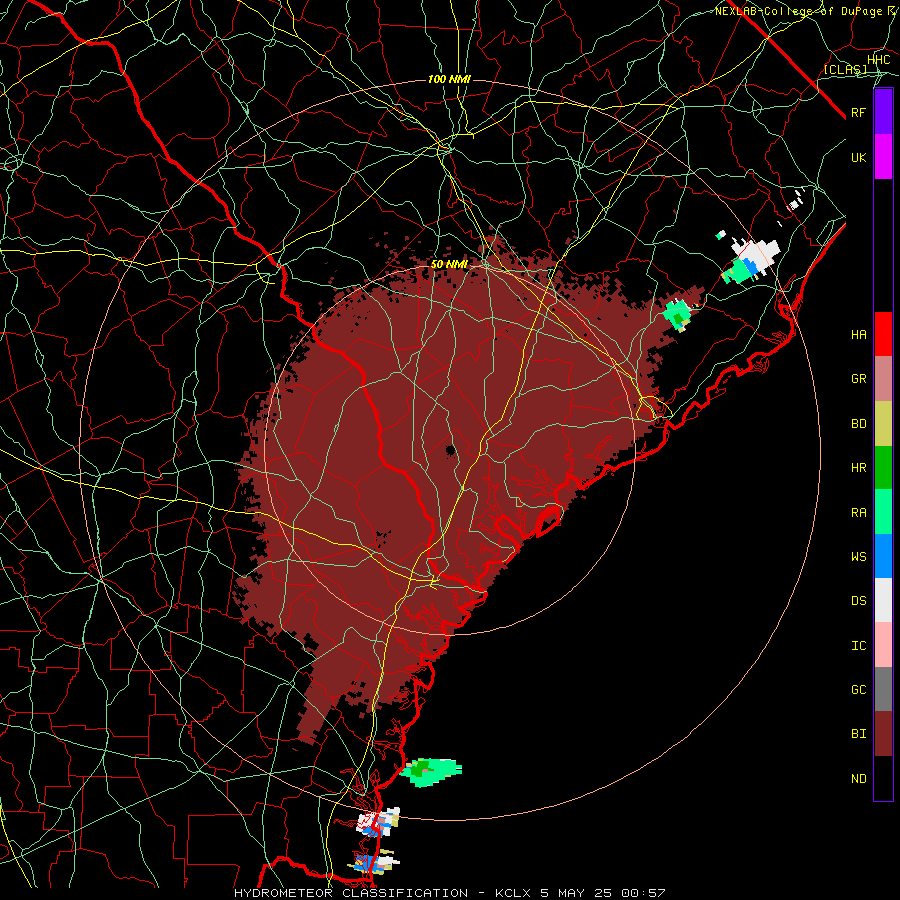The image size is (900, 900).
Task: Click the "5 MAY 25" date text
Action: pyautogui.click(x=576, y=893)
